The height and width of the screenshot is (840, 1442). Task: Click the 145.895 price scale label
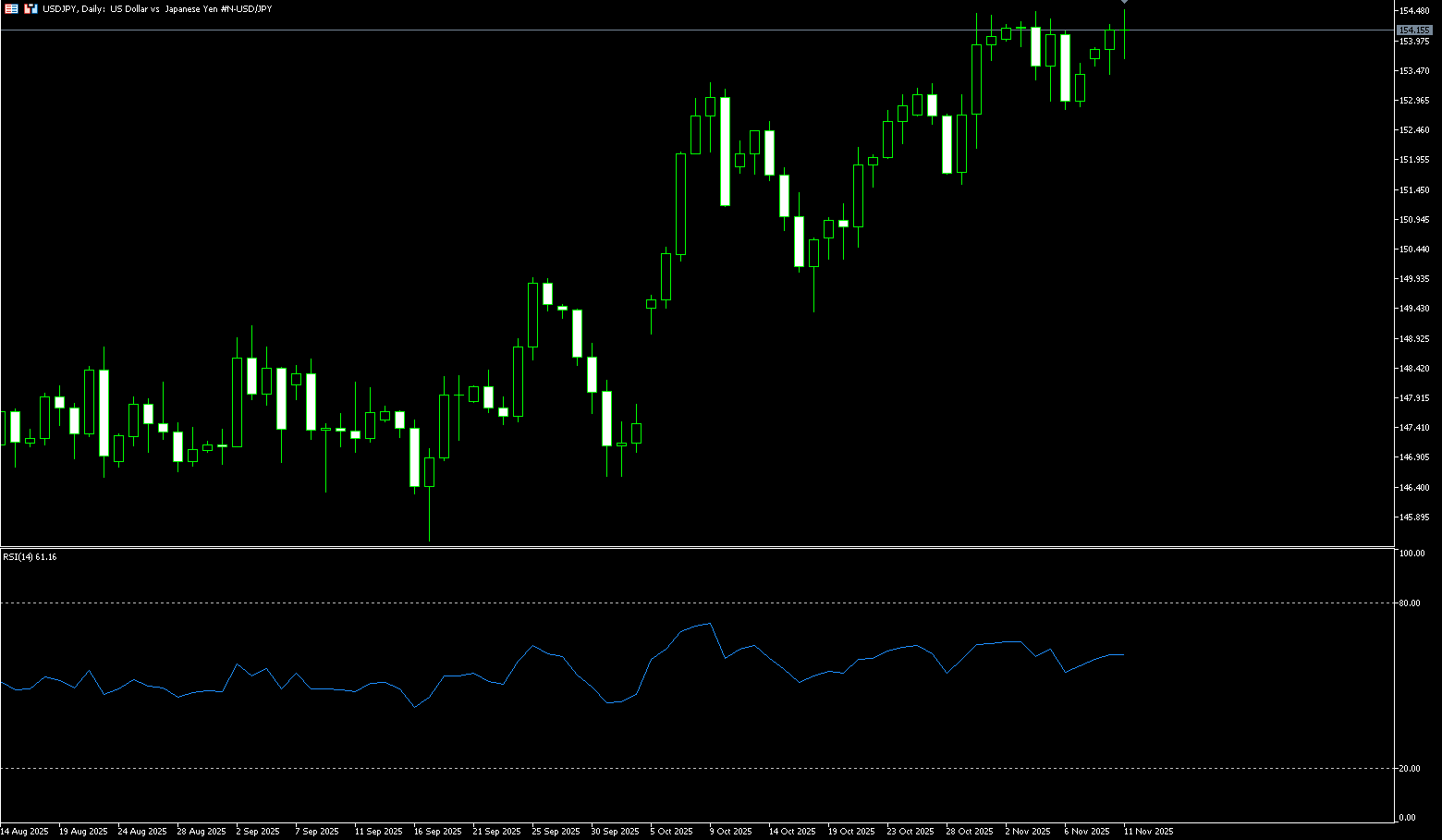click(x=1414, y=517)
